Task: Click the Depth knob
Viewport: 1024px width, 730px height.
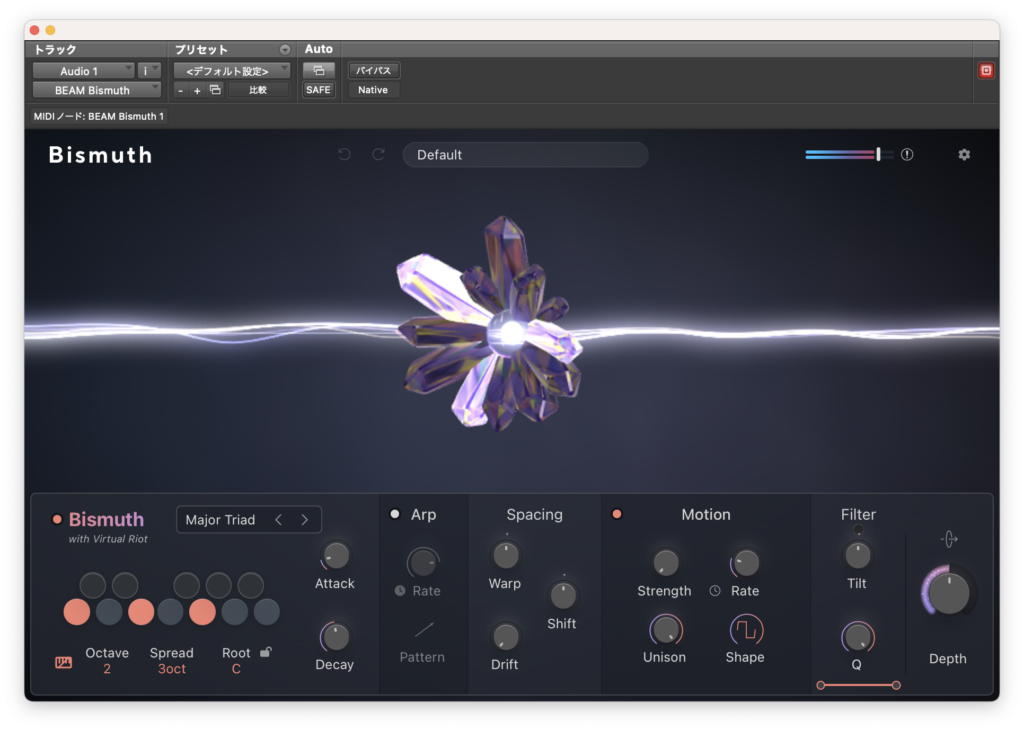Action: coord(948,593)
